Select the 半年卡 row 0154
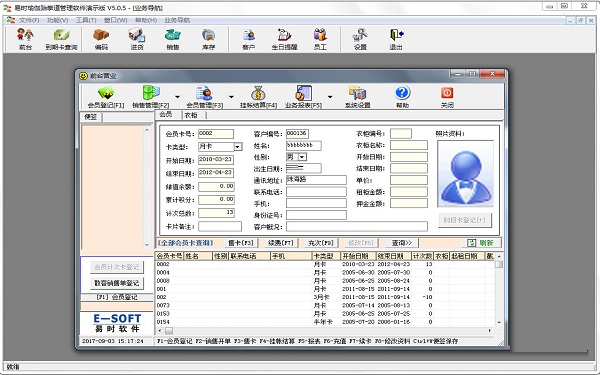Viewport: 600px width, 375px height. tap(325, 322)
